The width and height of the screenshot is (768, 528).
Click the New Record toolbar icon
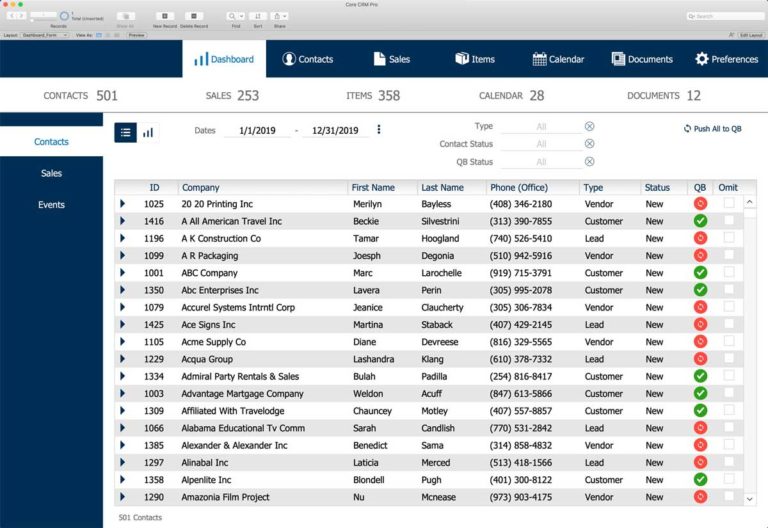[x=165, y=16]
